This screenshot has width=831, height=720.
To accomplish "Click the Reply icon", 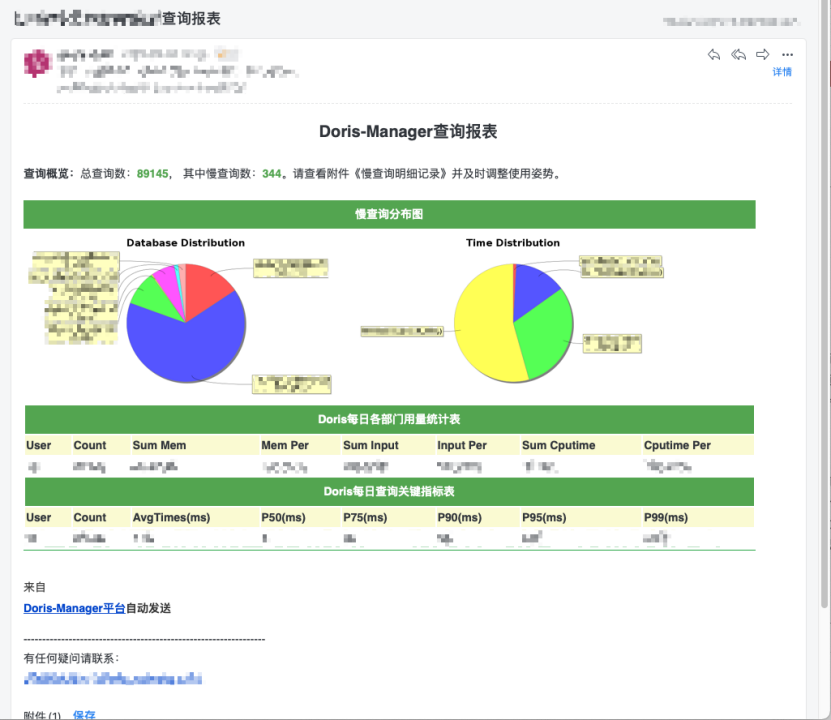I will coord(714,55).
